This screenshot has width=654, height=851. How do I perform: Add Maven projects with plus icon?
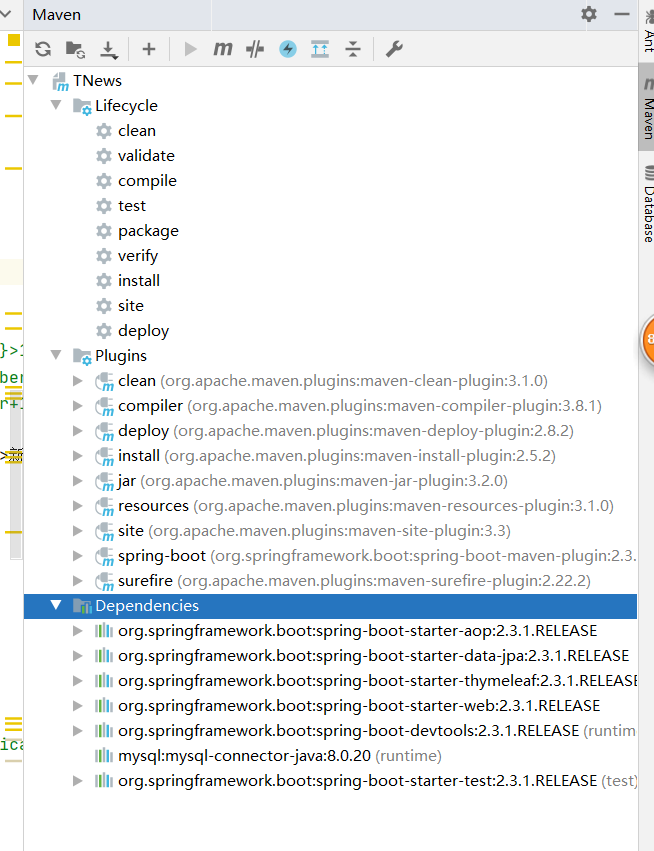149,49
